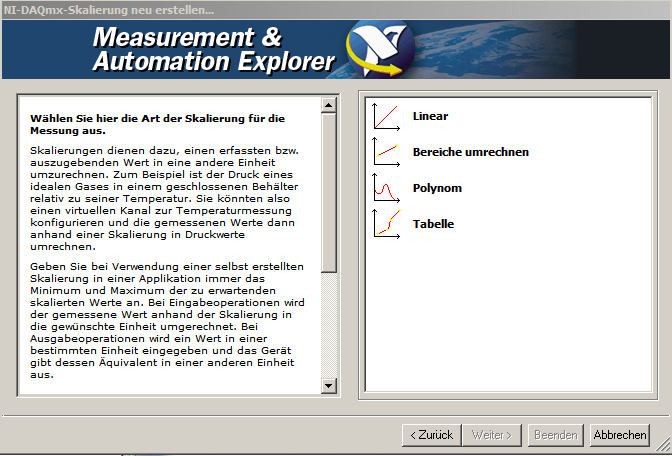
Task: Select the Bereiche umrechnen graph icon
Action: (x=386, y=152)
